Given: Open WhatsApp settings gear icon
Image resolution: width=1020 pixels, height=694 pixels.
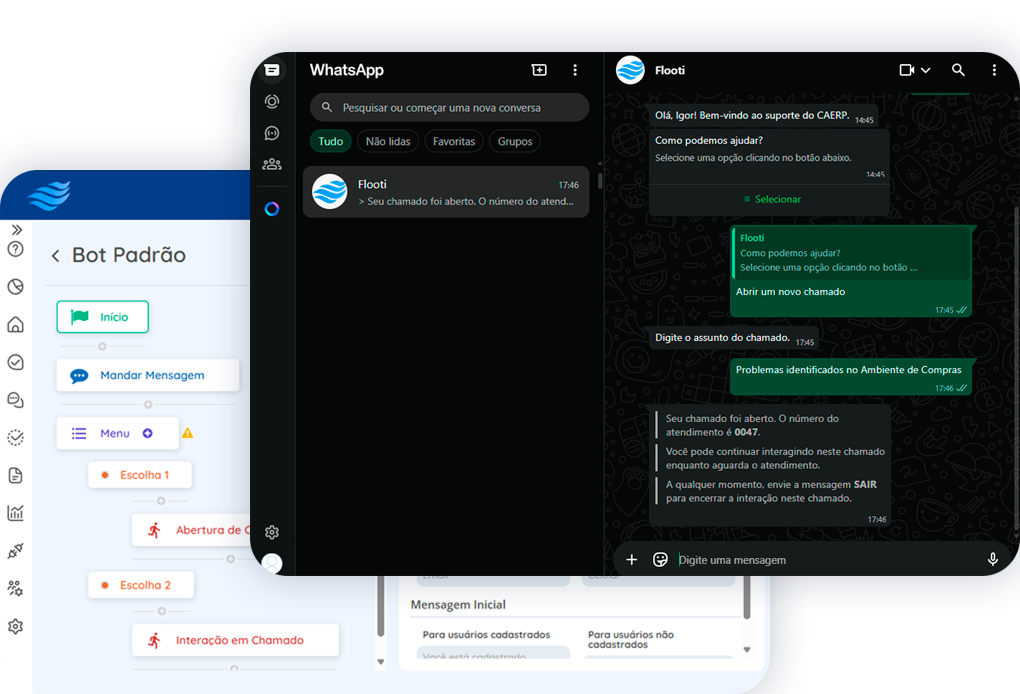Looking at the screenshot, I should 272,532.
